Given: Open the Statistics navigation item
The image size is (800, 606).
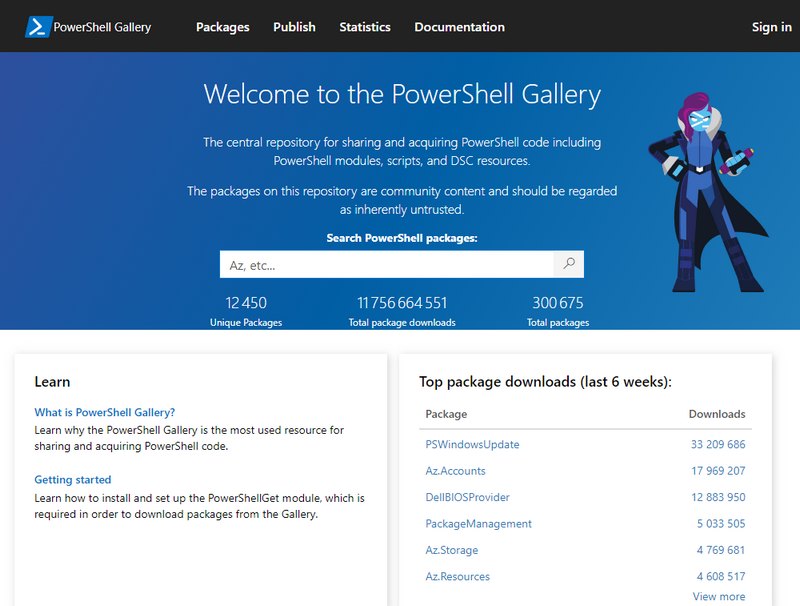Looking at the screenshot, I should [365, 27].
